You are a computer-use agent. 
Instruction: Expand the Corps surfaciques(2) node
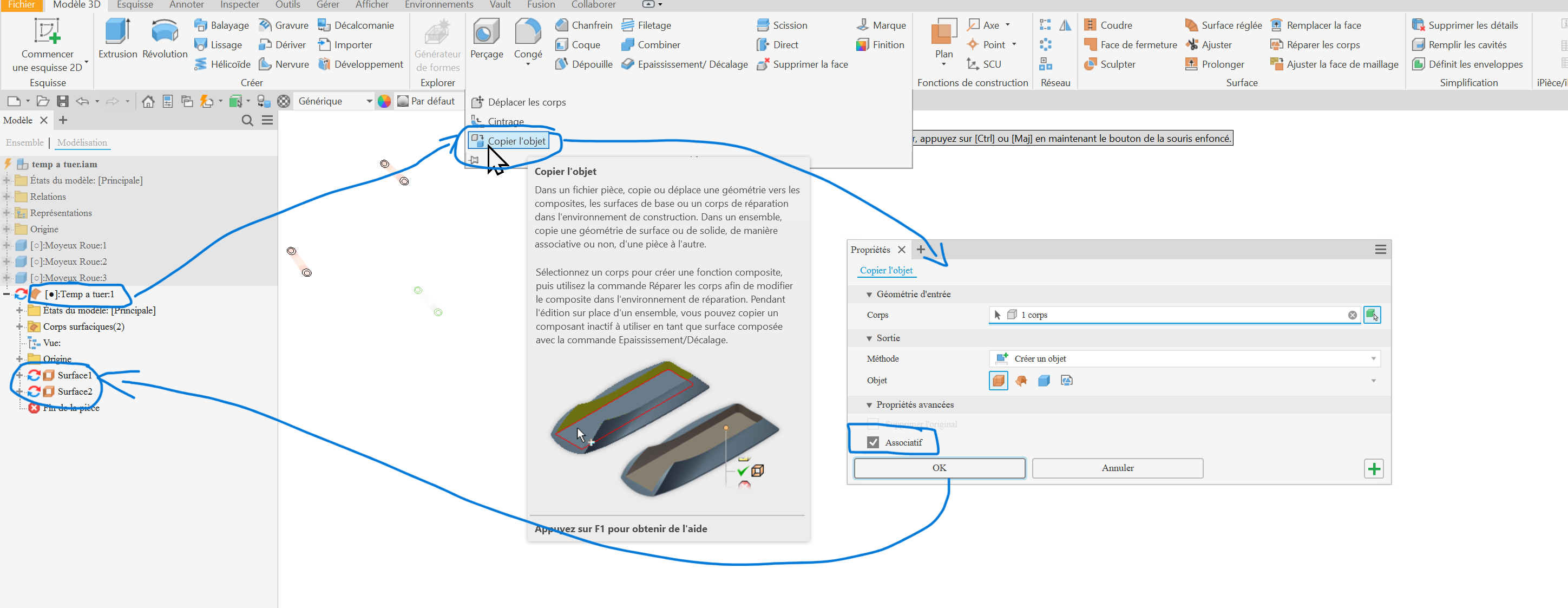pos(19,327)
